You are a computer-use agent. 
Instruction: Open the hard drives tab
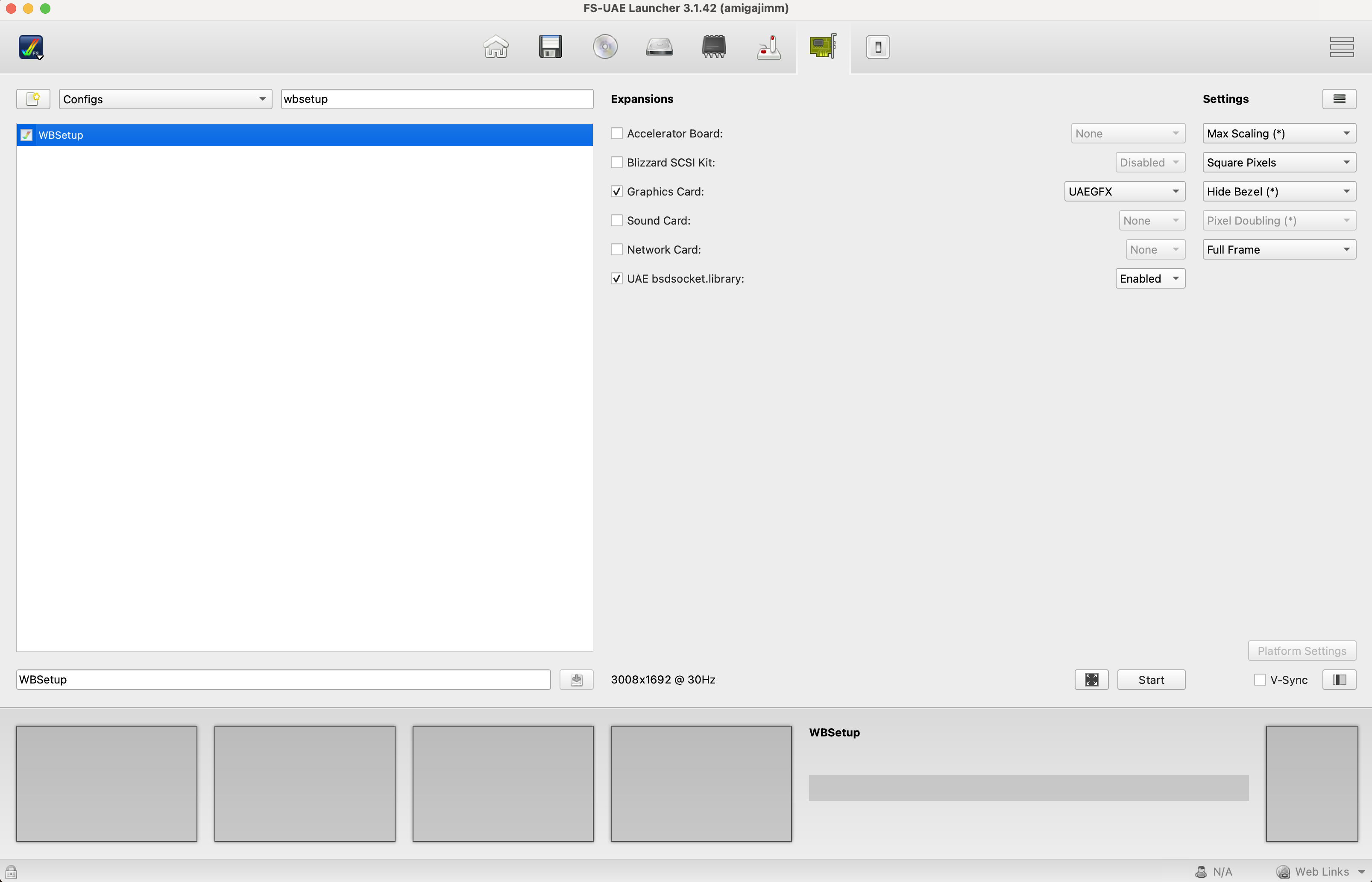(x=660, y=47)
